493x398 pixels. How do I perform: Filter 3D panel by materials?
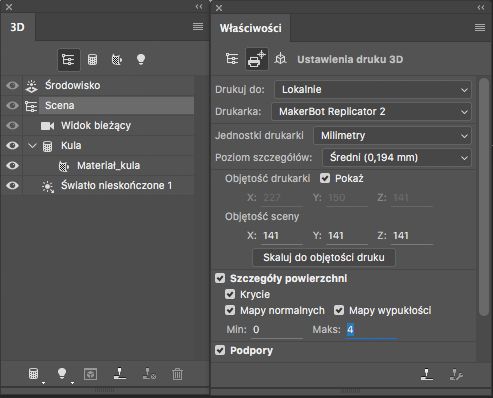tap(117, 60)
